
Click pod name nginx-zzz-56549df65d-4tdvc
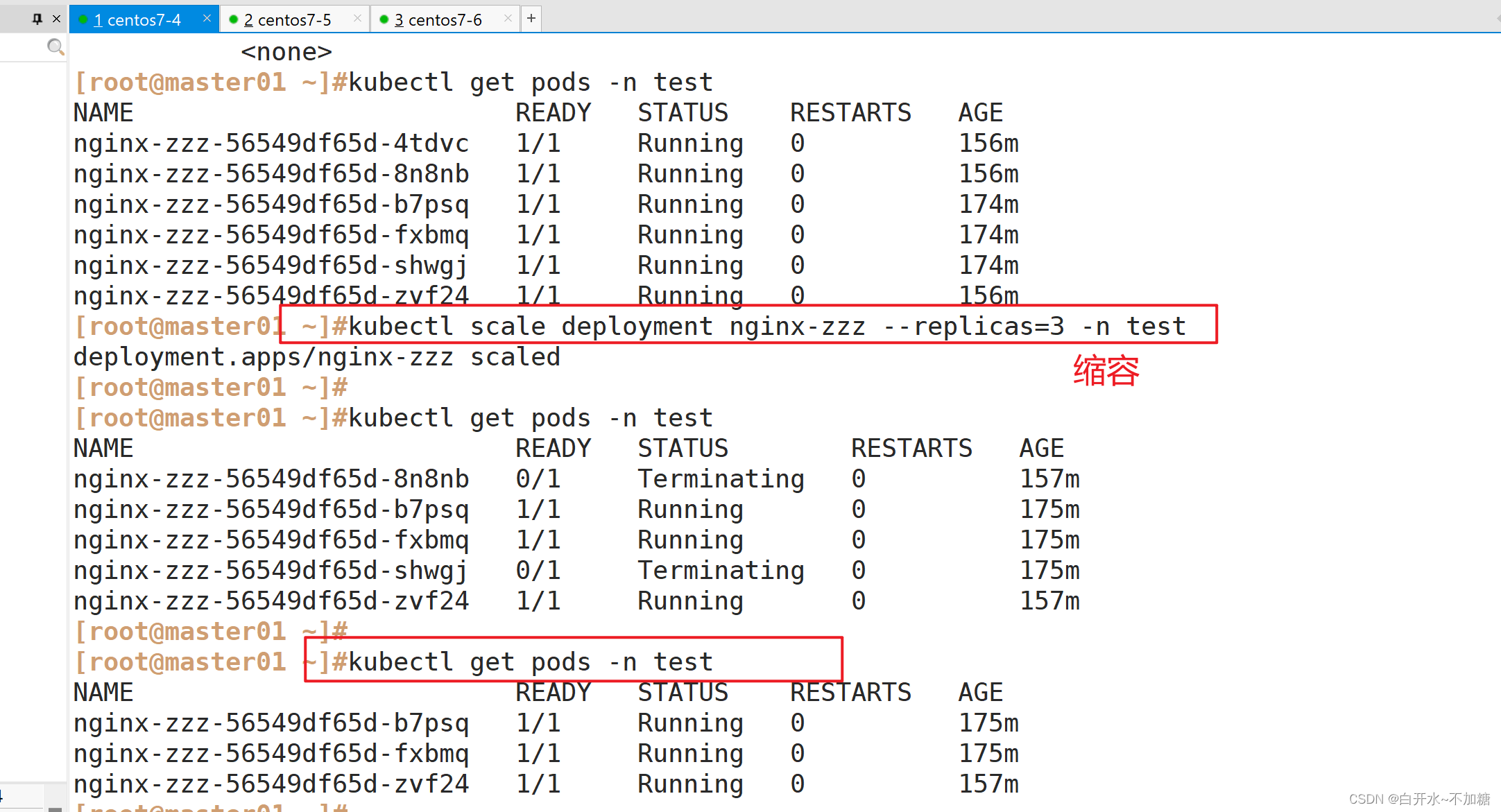click(x=271, y=144)
